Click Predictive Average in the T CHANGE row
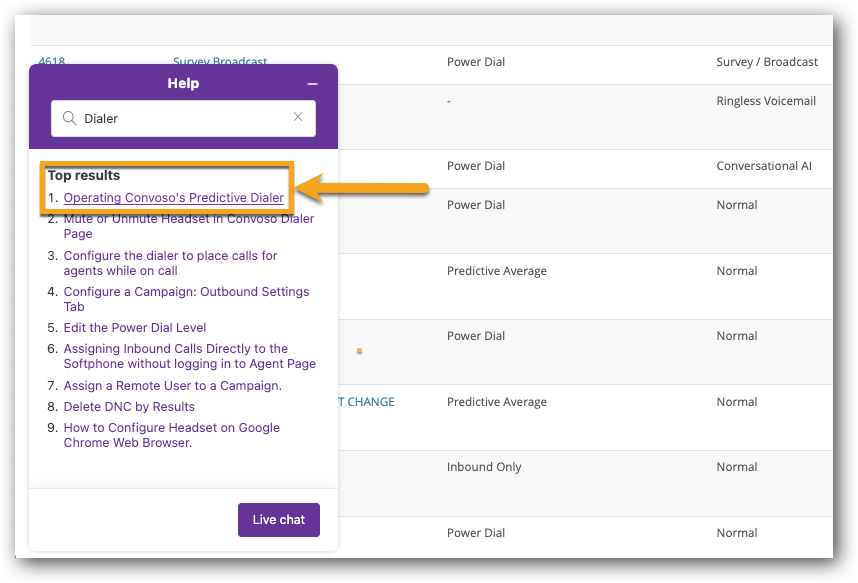Image resolution: width=858 pixels, height=583 pixels. point(496,402)
